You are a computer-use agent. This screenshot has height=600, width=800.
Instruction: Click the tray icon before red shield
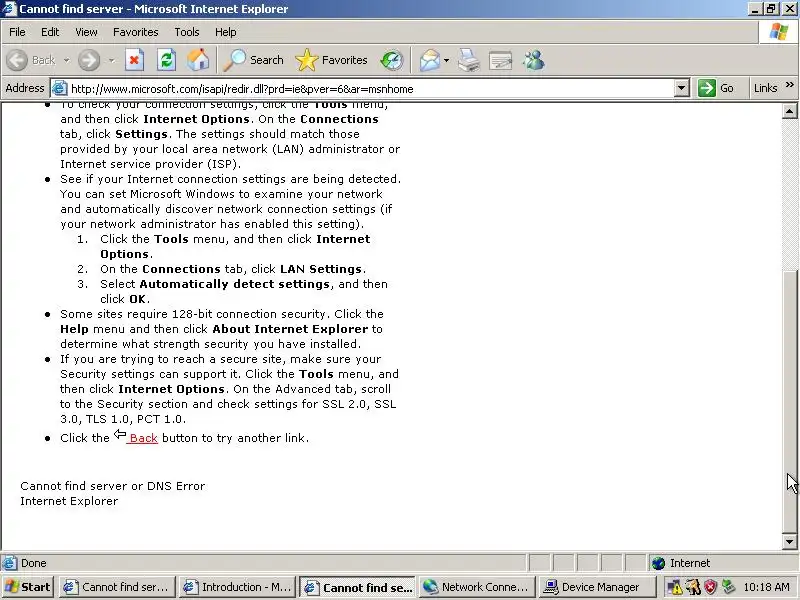[693, 587]
